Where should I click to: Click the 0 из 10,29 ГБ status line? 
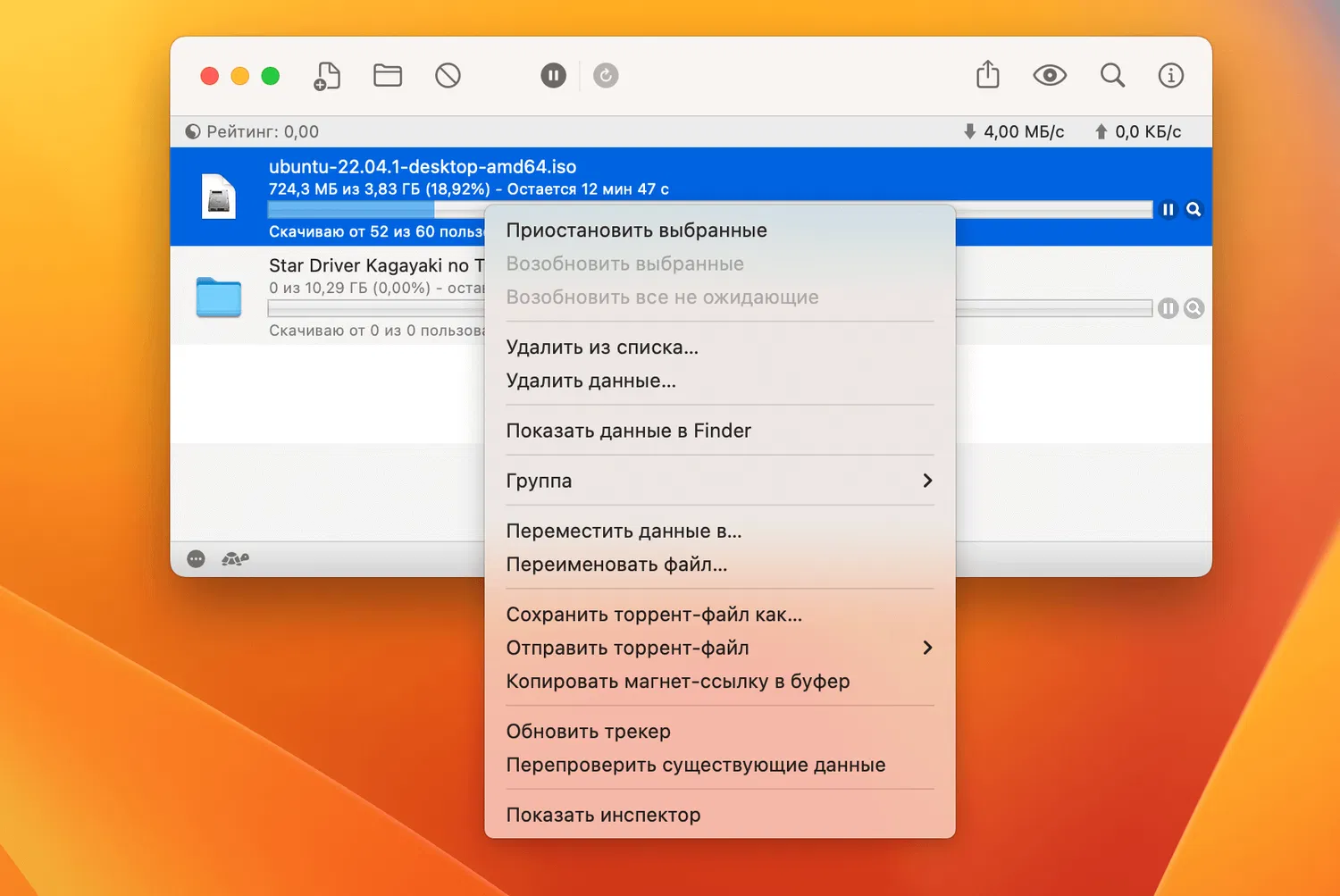tap(376, 289)
